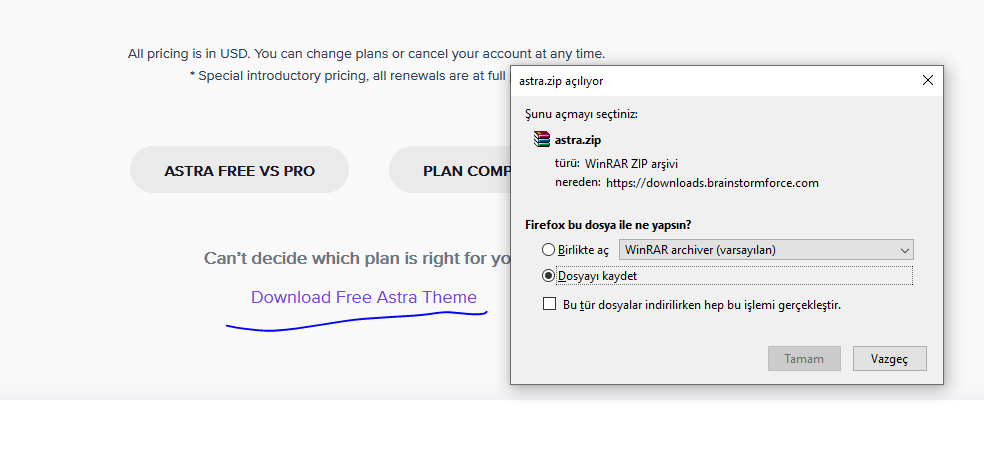Select the Birlikte aç radio button
This screenshot has width=984, height=449.
(x=548, y=249)
